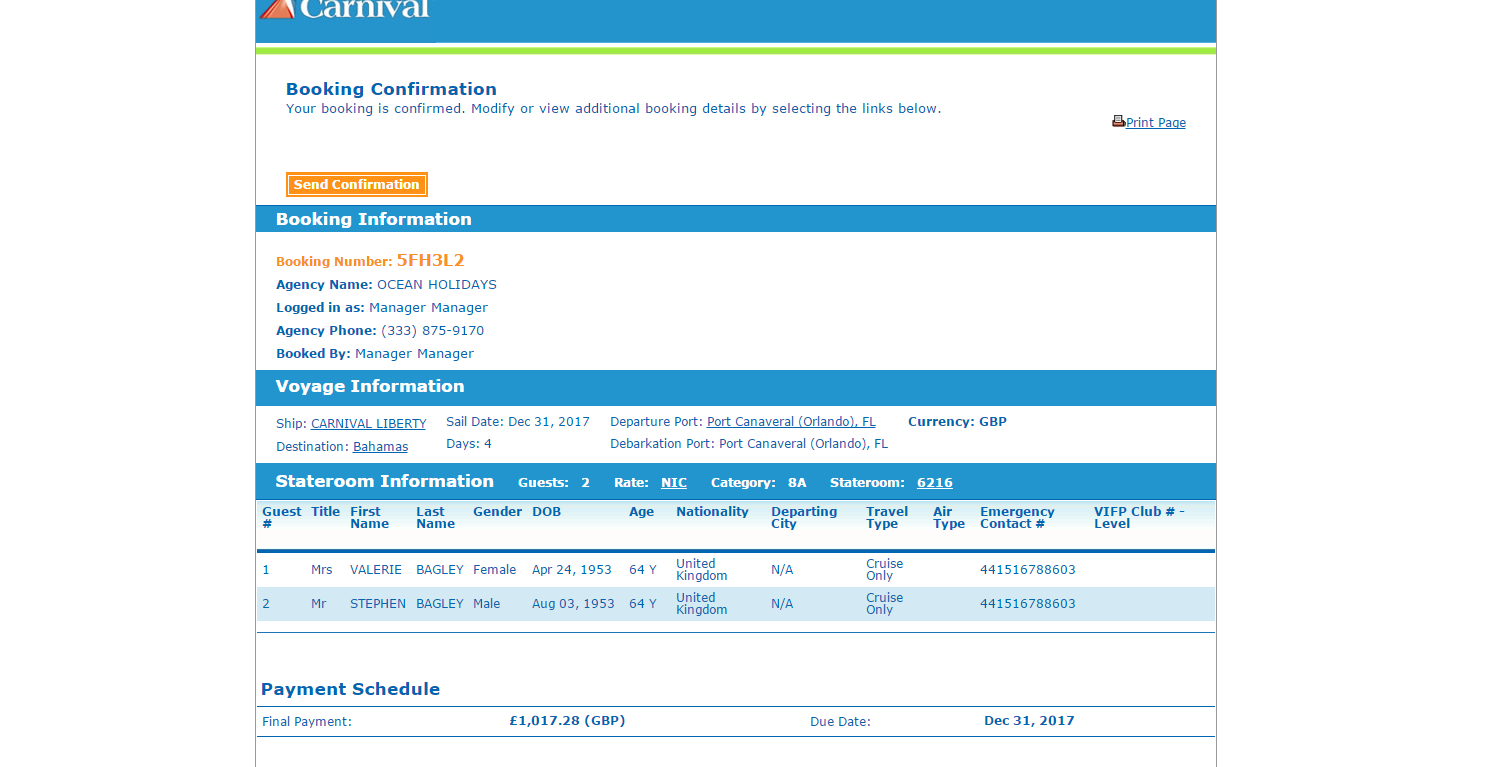Screen dimensions: 1510x767
Task: Click the Final Payment: label
Action: pyautogui.click(x=307, y=722)
